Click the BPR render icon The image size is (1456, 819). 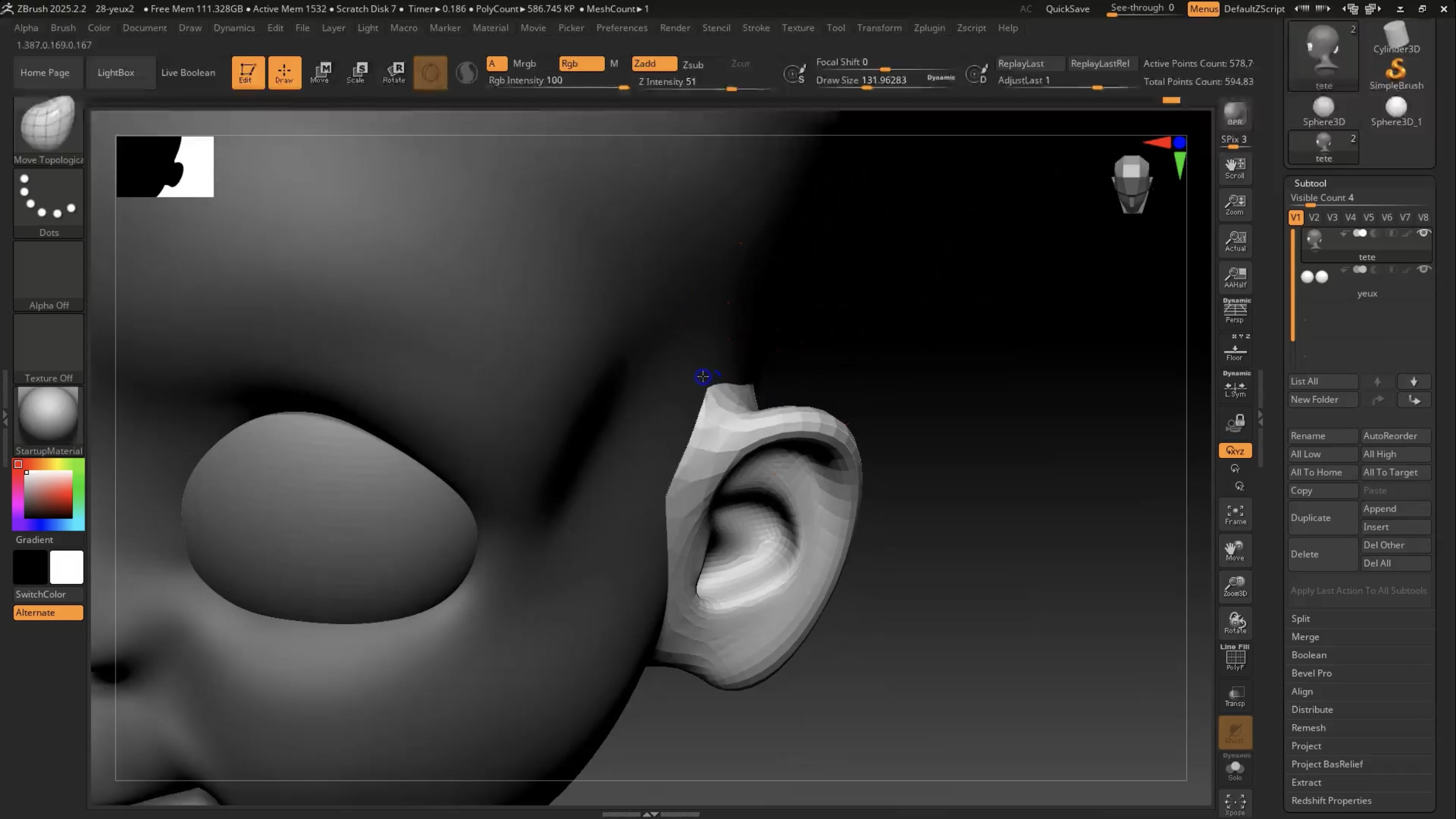[x=1235, y=114]
